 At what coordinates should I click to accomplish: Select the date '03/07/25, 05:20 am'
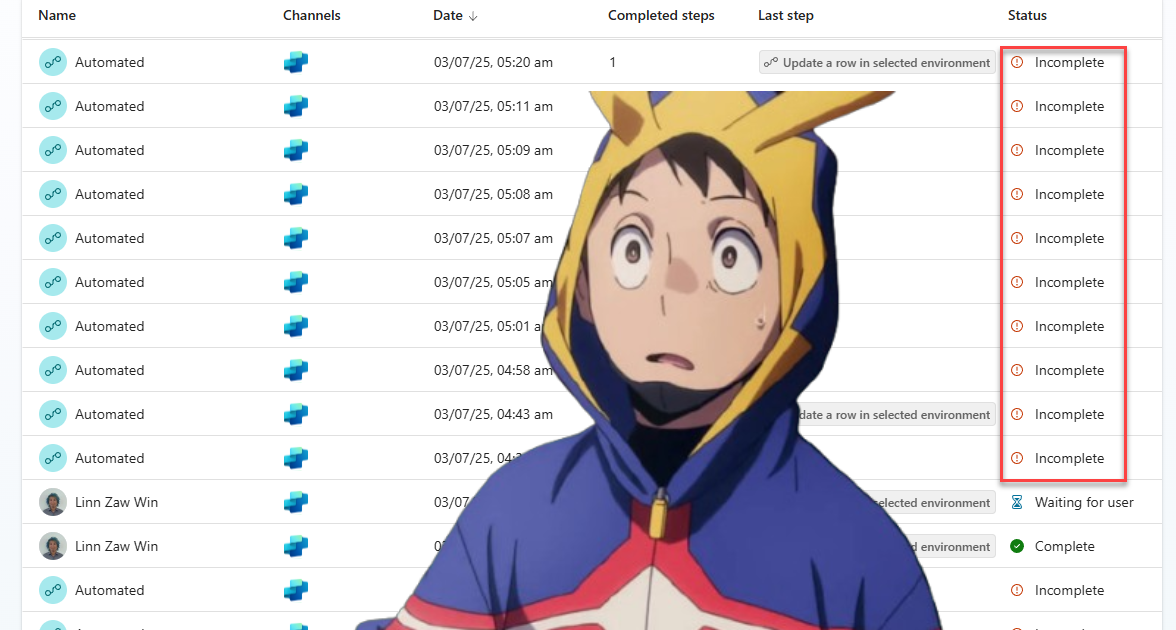coord(494,62)
